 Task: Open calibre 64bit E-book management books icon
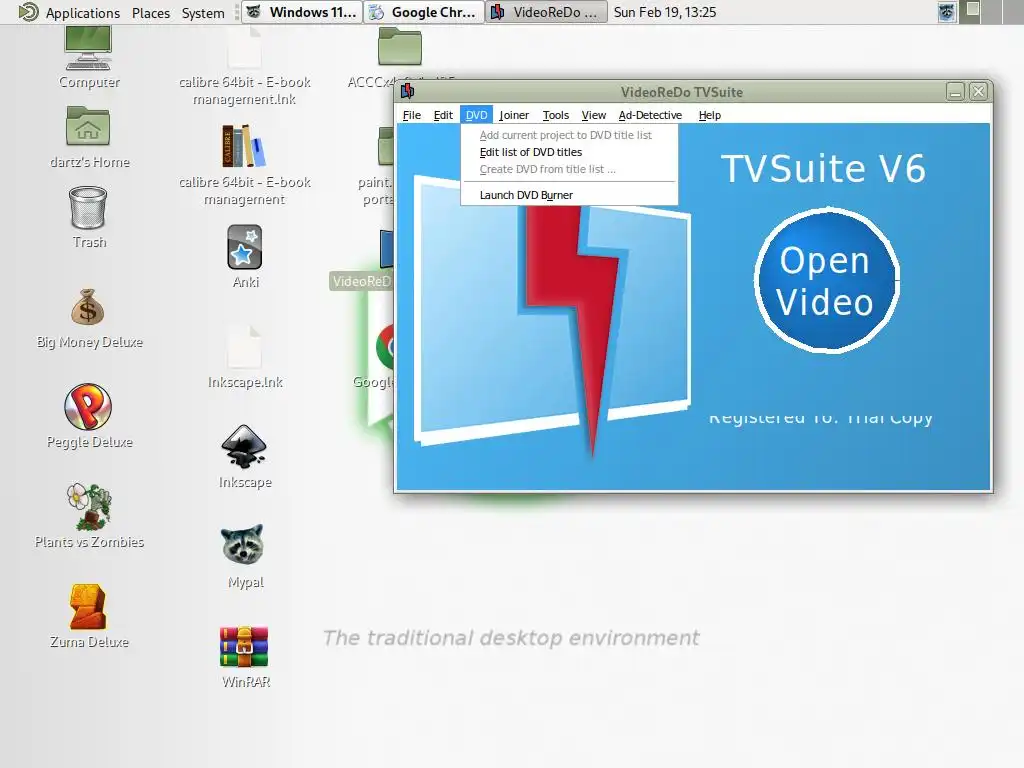point(244,146)
